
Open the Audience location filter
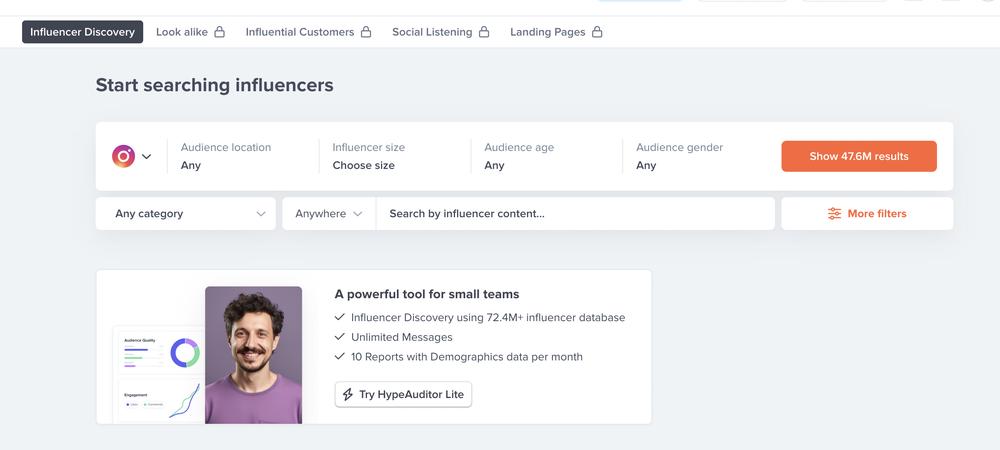click(242, 156)
